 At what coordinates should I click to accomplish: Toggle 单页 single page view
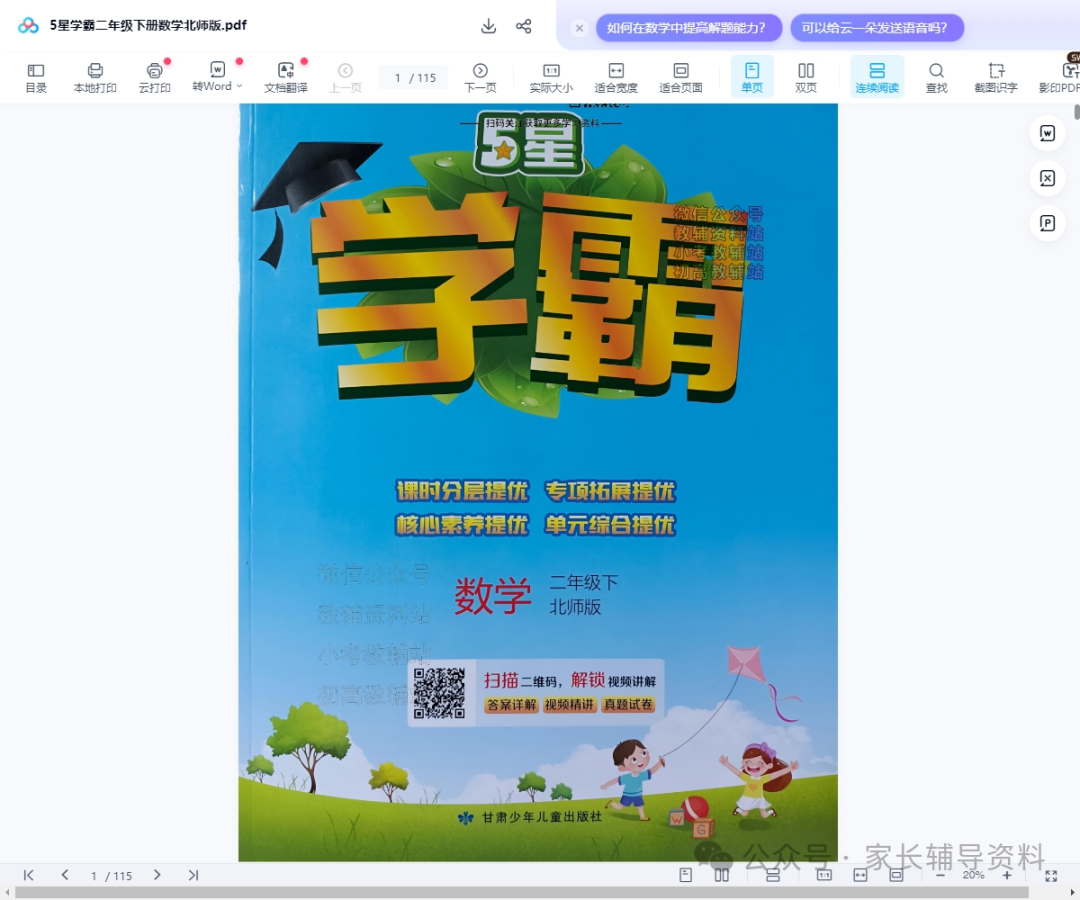(751, 78)
